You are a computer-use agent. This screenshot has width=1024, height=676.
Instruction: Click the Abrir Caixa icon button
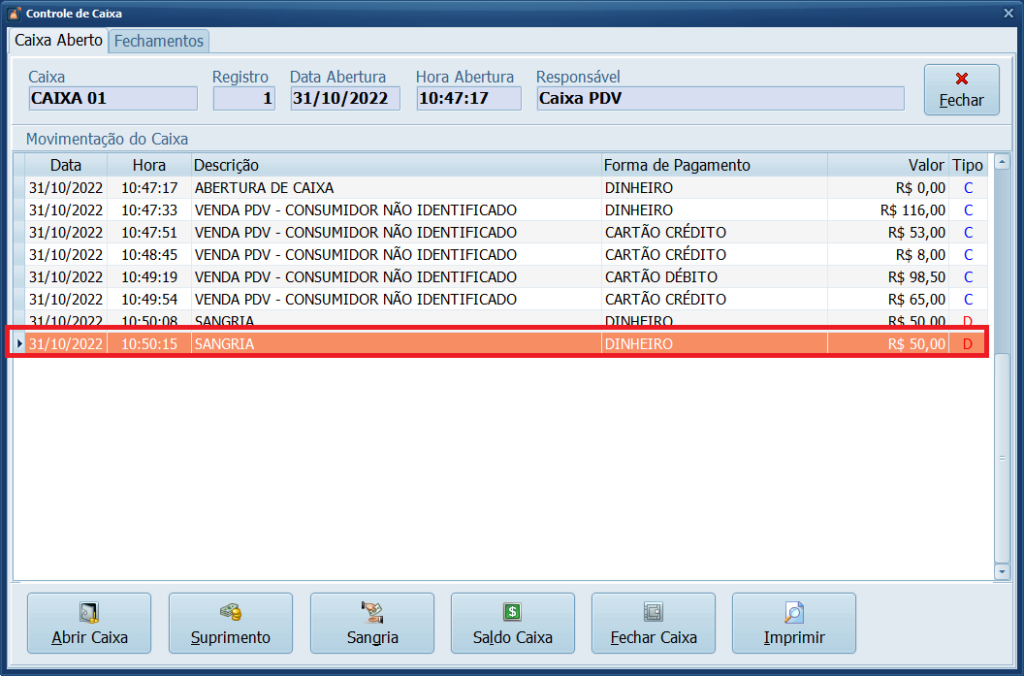(x=89, y=612)
